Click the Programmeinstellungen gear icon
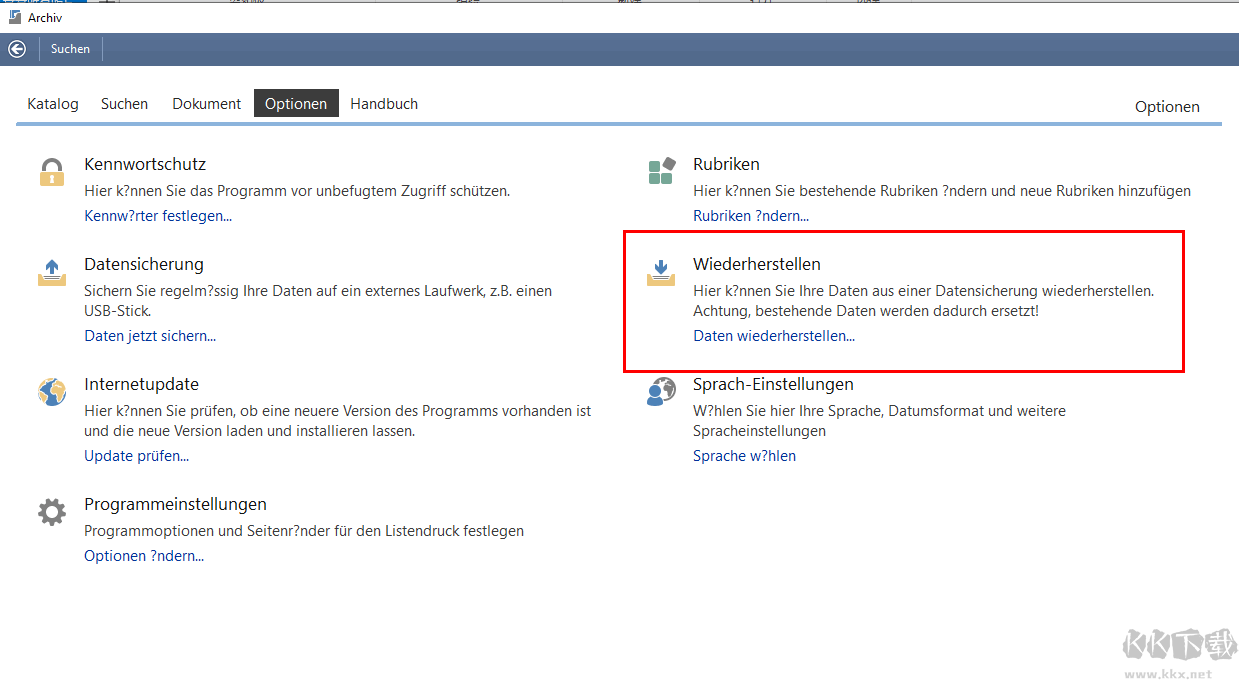 [51, 512]
